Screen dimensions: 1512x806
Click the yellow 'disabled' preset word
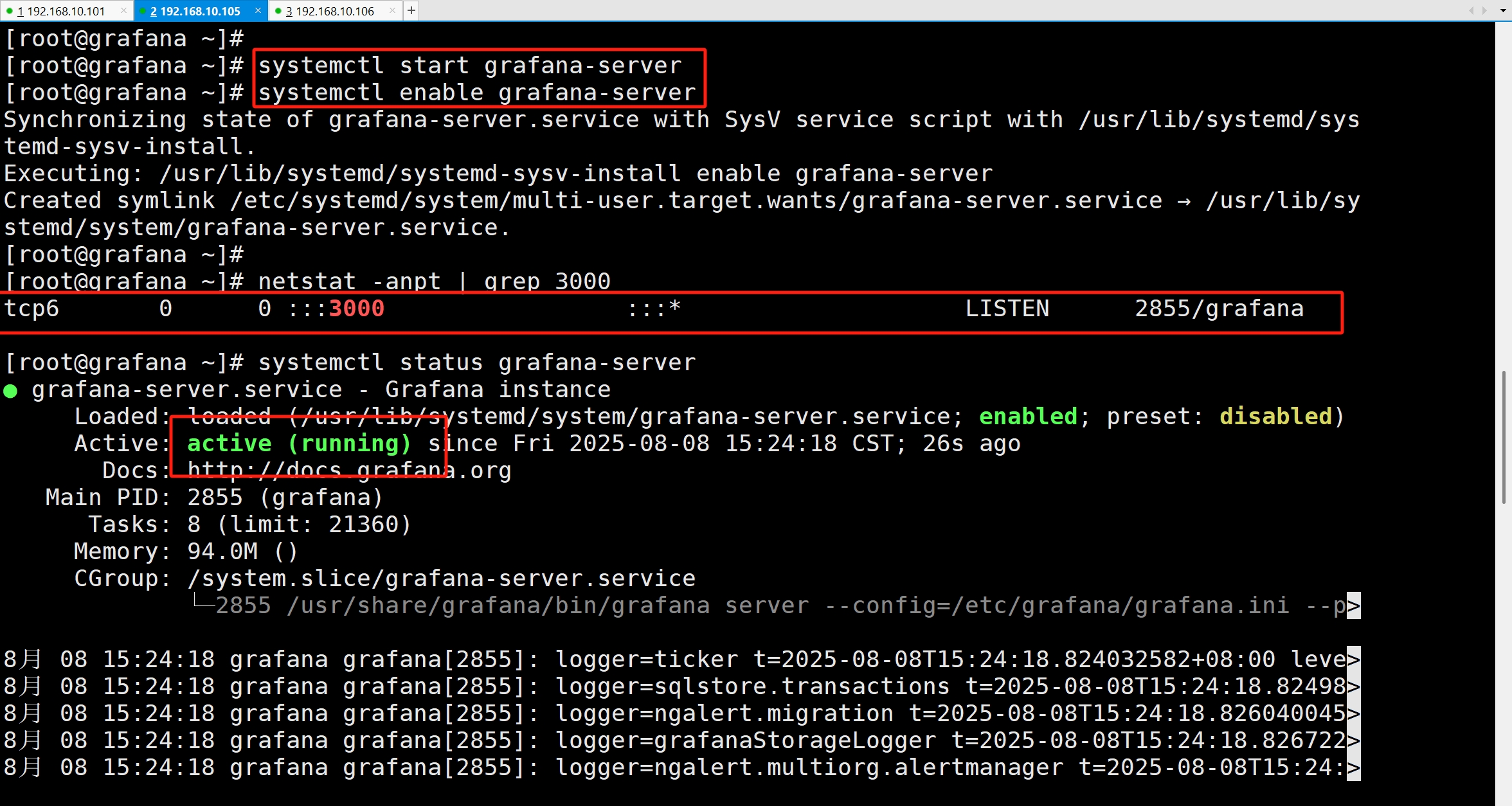[x=1275, y=416]
